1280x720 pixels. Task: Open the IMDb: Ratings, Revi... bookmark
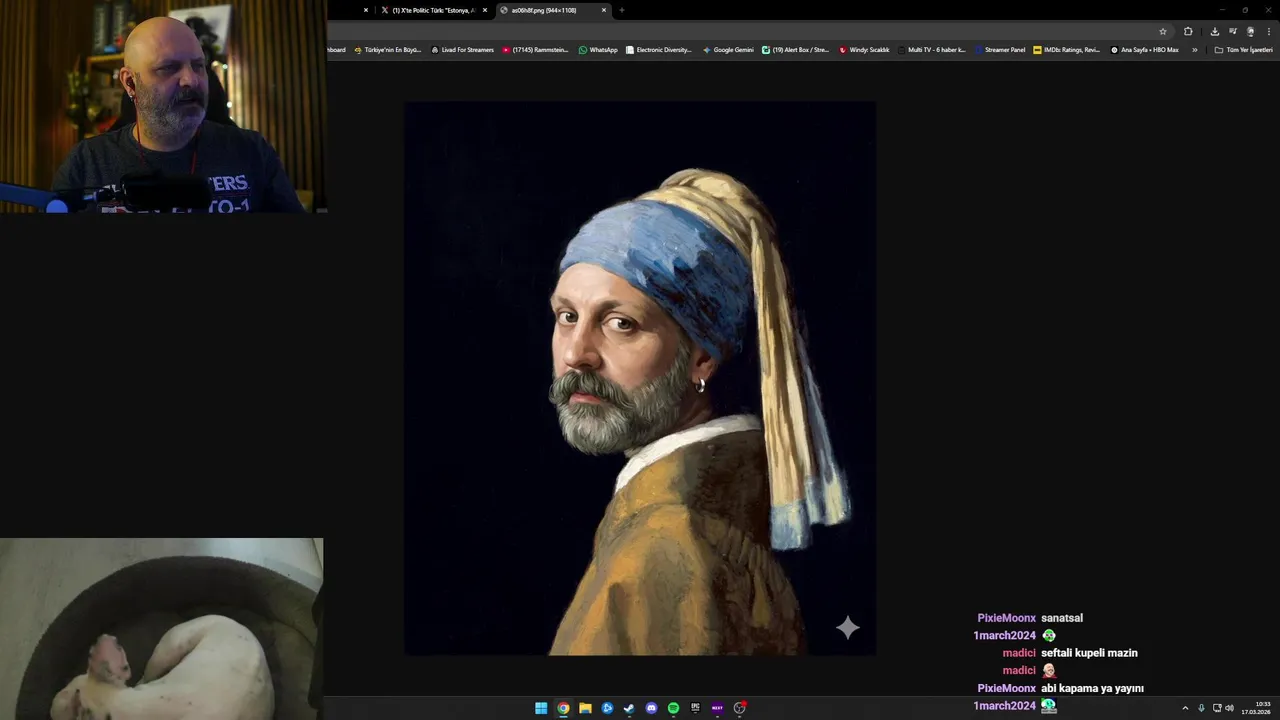click(x=1067, y=50)
